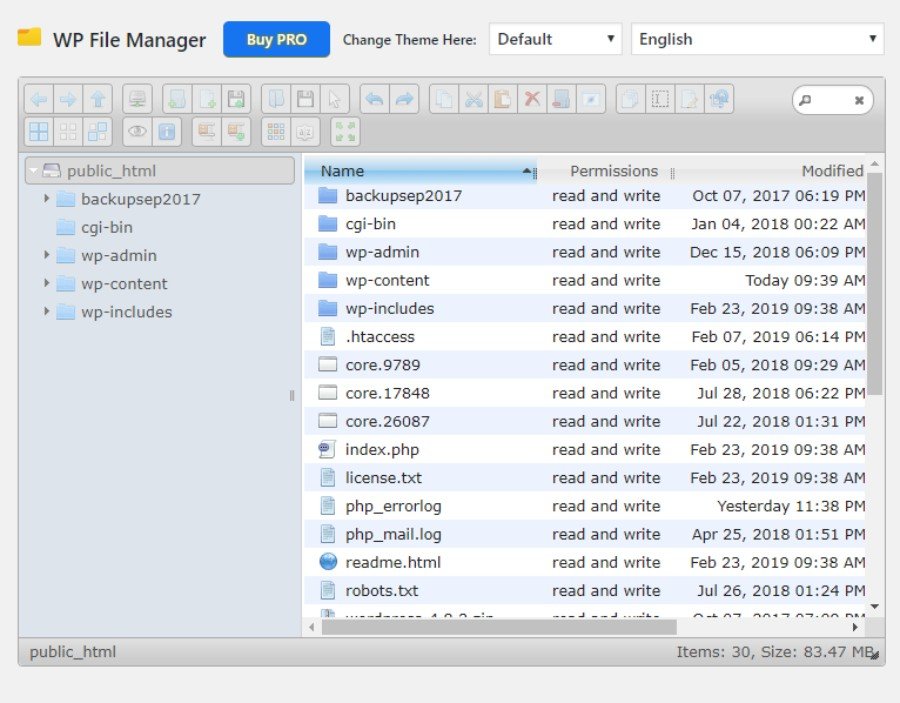
Task: Sort files by Name column header
Action: click(420, 171)
